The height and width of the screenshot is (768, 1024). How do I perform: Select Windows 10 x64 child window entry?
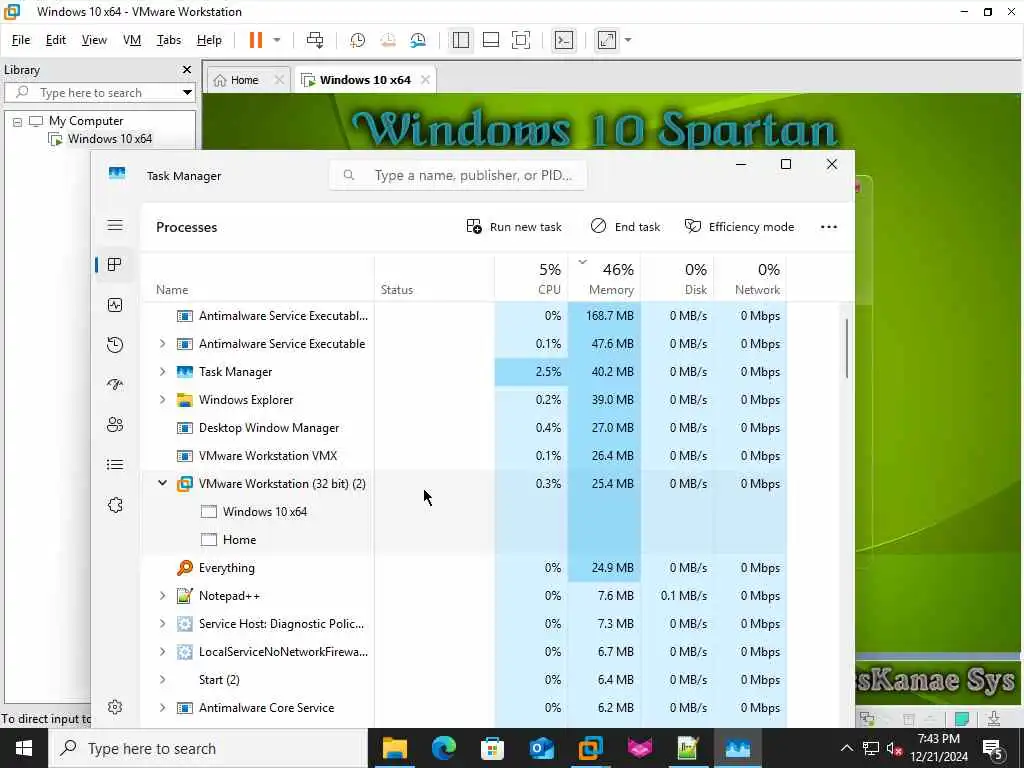264,511
